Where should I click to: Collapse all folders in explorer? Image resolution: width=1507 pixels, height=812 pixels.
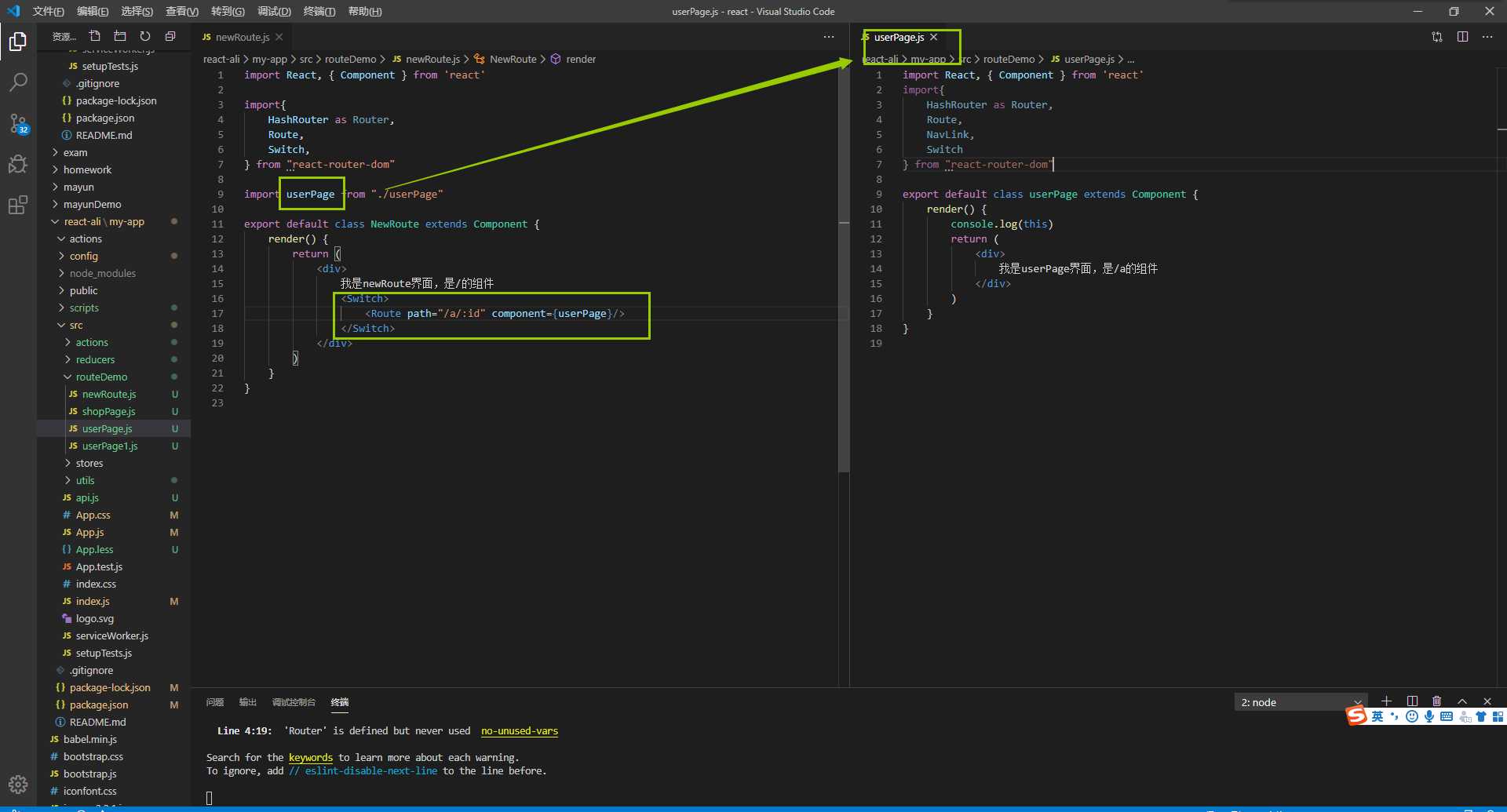tap(170, 36)
